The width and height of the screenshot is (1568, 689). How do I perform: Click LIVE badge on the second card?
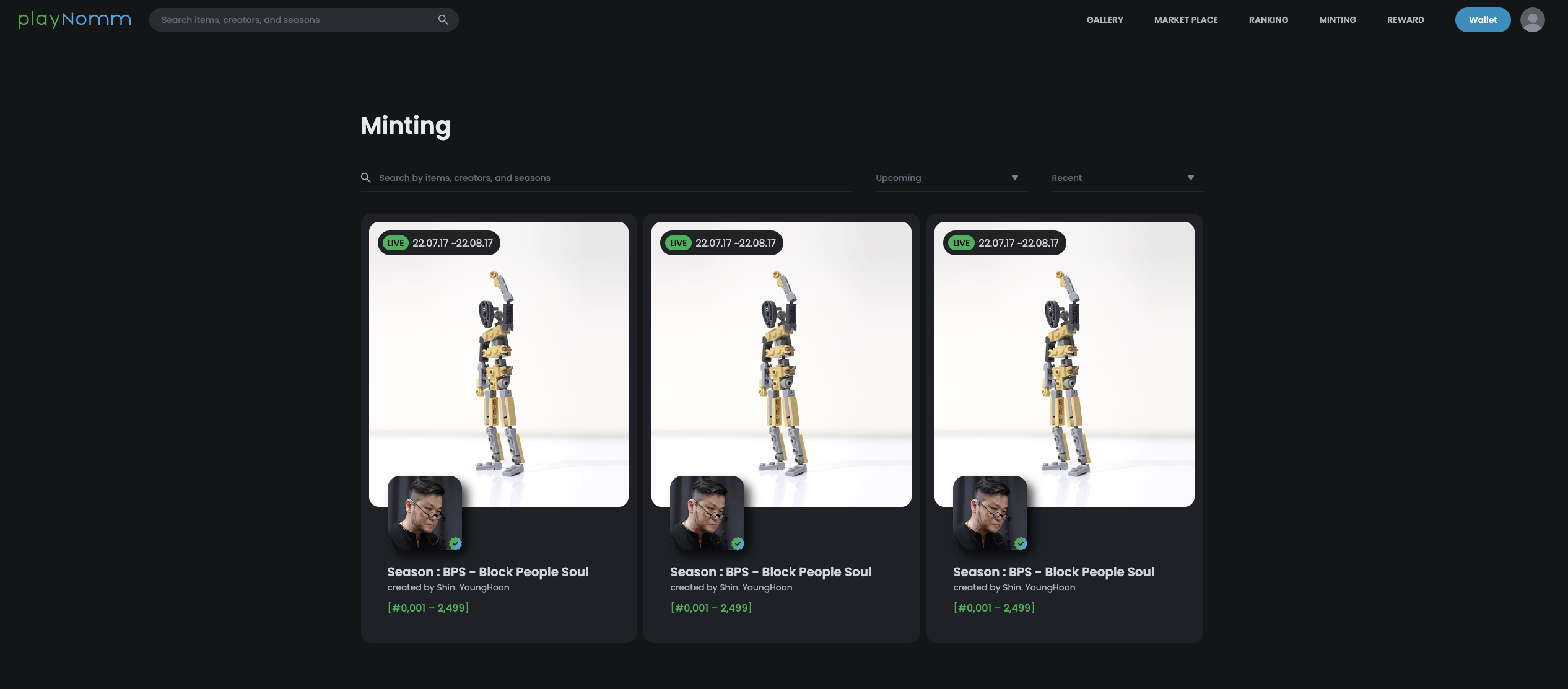tap(678, 243)
